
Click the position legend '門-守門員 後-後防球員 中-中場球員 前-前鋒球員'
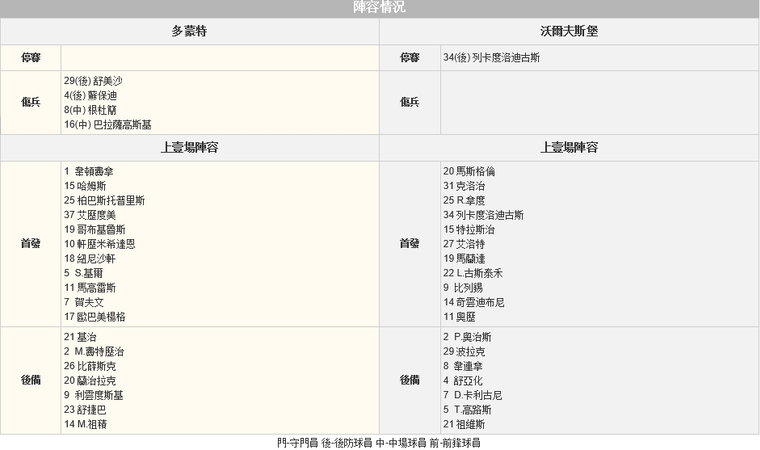coord(379,443)
